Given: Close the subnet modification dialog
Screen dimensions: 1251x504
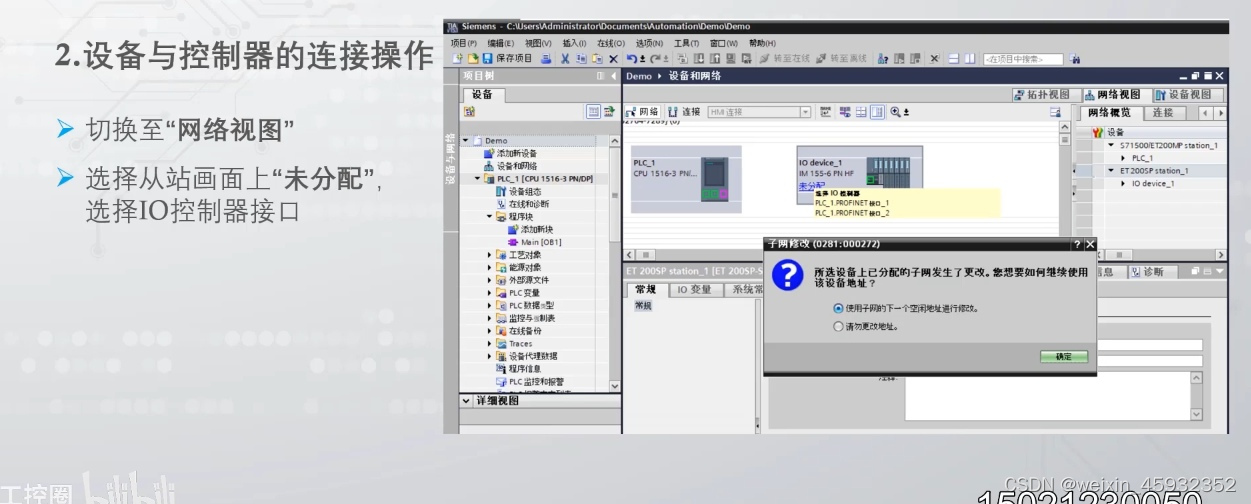Looking at the screenshot, I should click(1090, 244).
